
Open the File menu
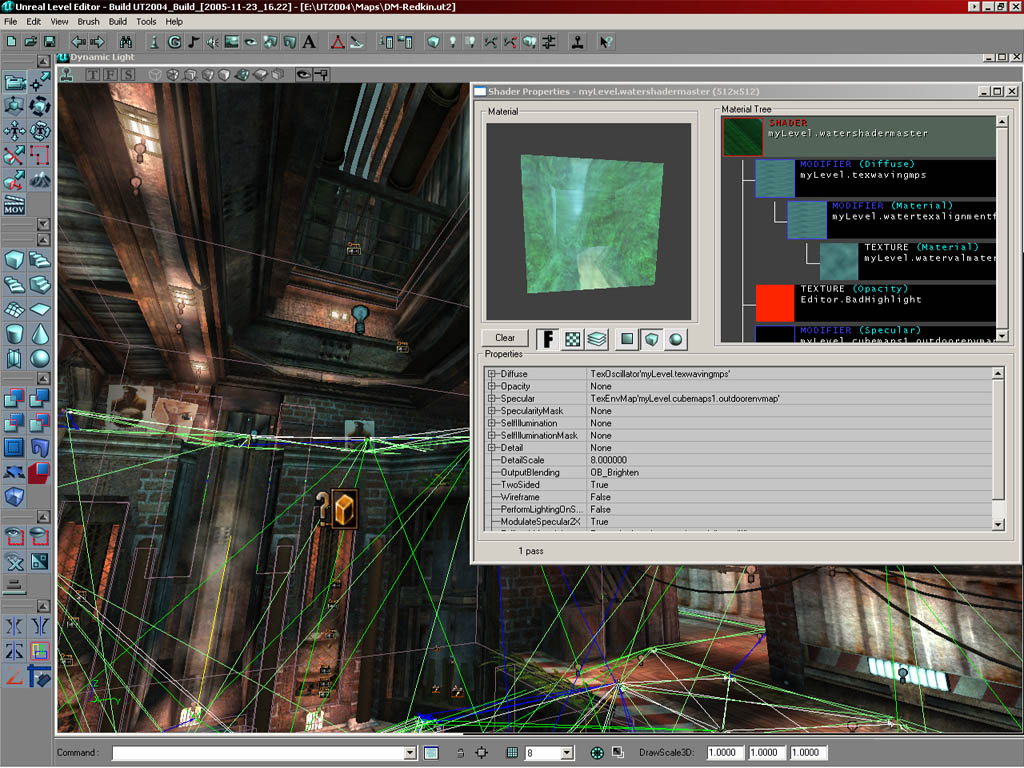pos(10,22)
